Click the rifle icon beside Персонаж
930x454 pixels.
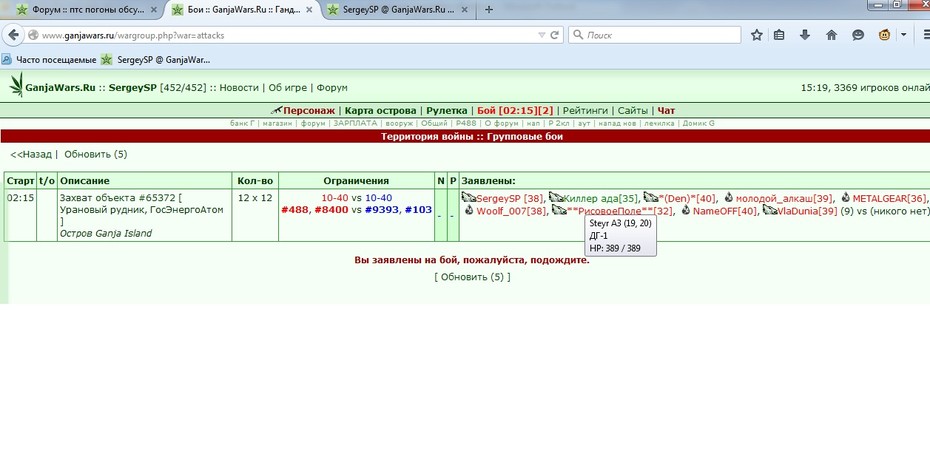[276, 110]
